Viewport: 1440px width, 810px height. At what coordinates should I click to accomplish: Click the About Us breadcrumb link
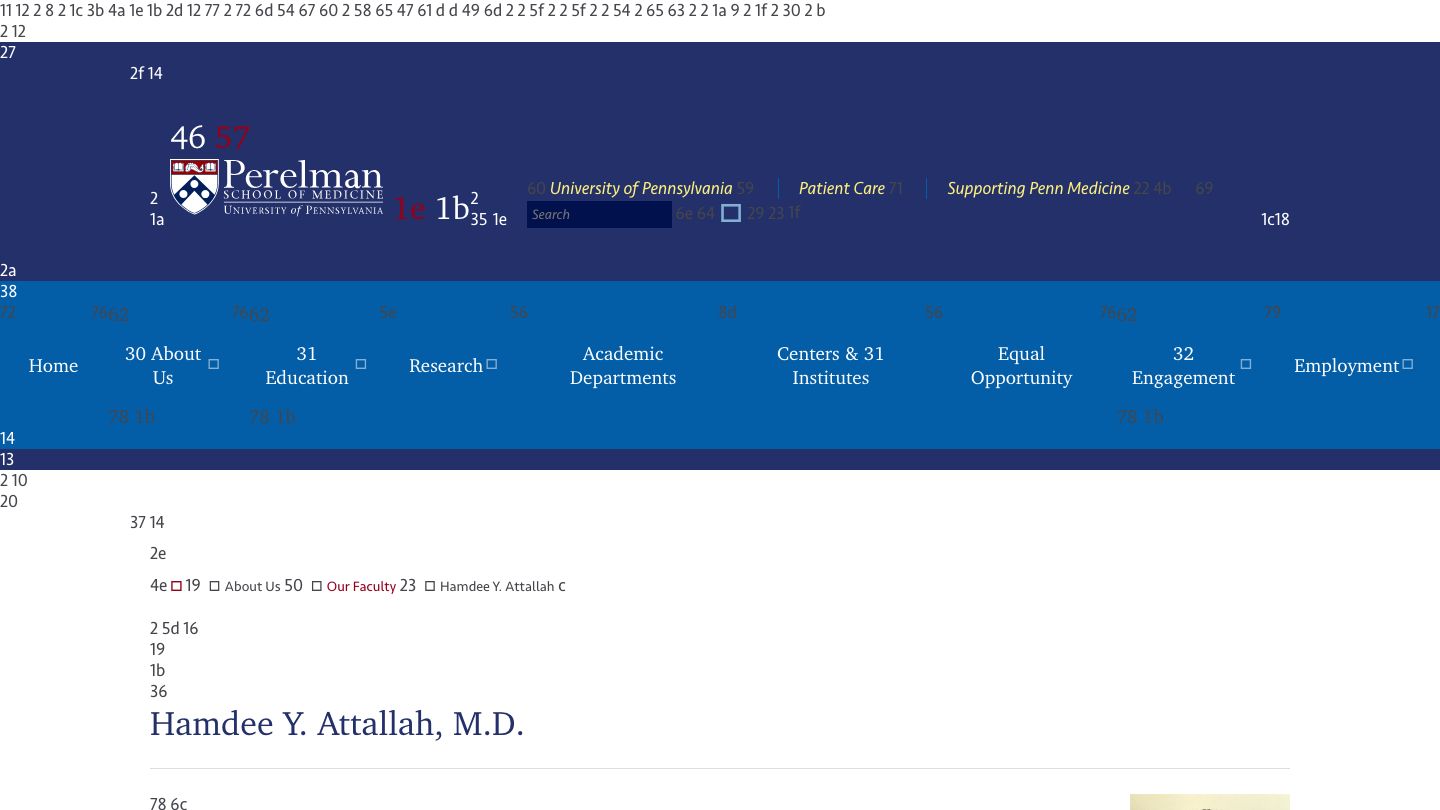252,587
